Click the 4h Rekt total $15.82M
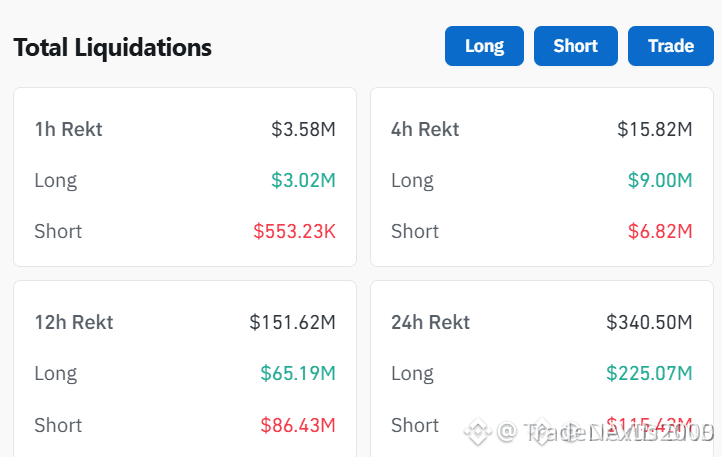Image resolution: width=722 pixels, height=457 pixels. point(655,129)
